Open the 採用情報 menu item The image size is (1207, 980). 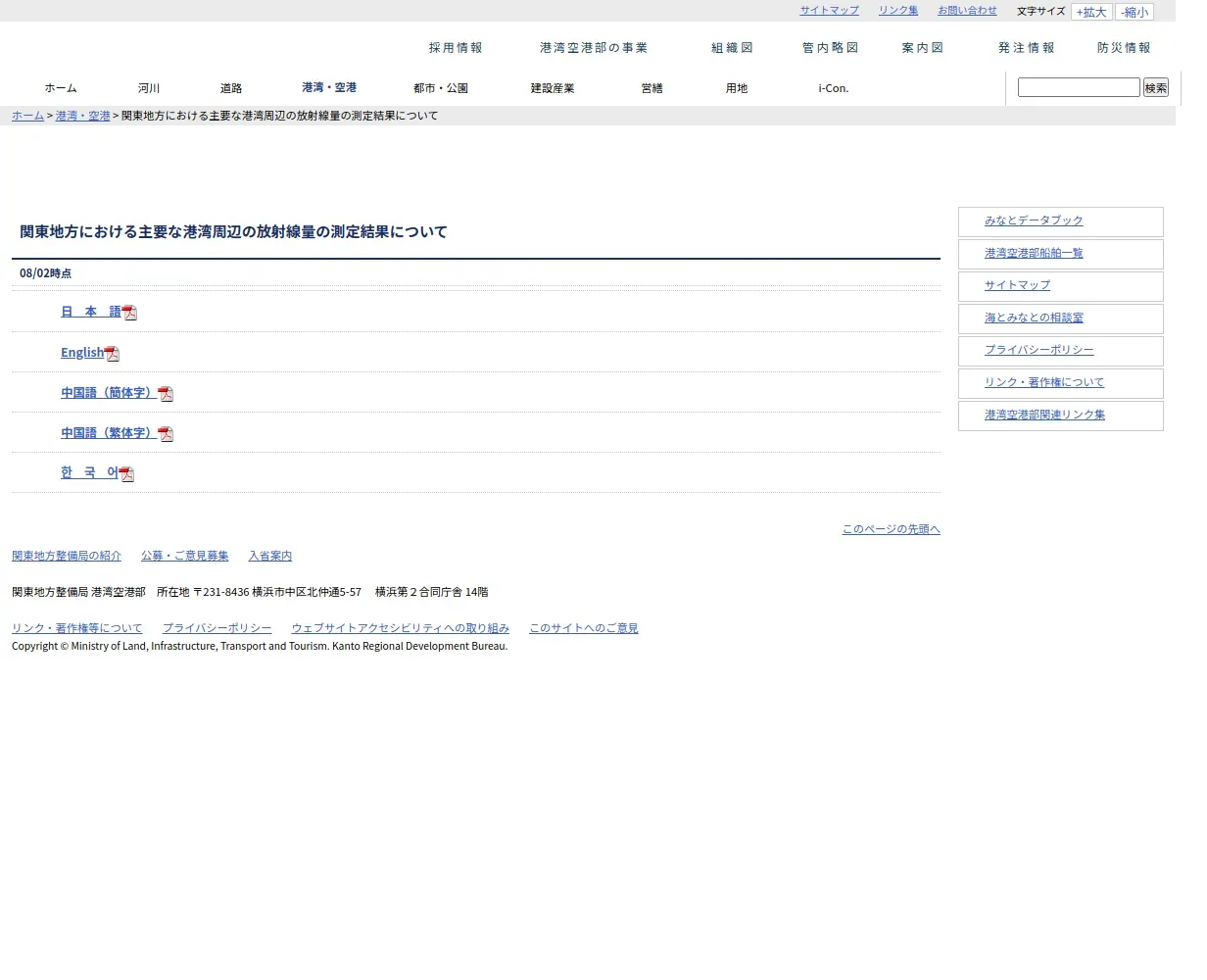(x=456, y=48)
